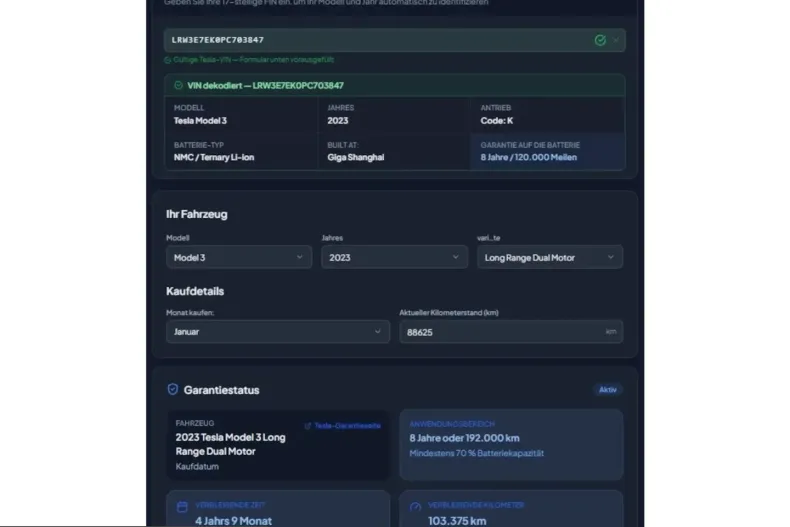Click the 'Kaufdetails' heading

[x=195, y=291]
